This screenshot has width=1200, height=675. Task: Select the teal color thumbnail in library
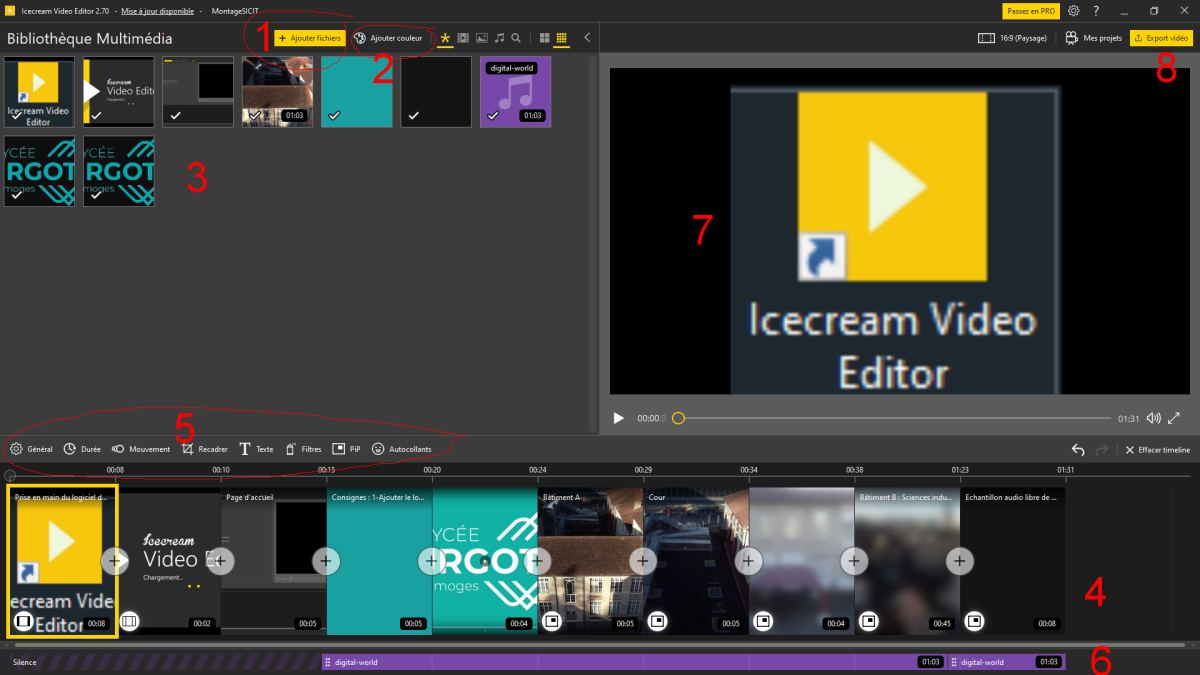[x=357, y=92]
